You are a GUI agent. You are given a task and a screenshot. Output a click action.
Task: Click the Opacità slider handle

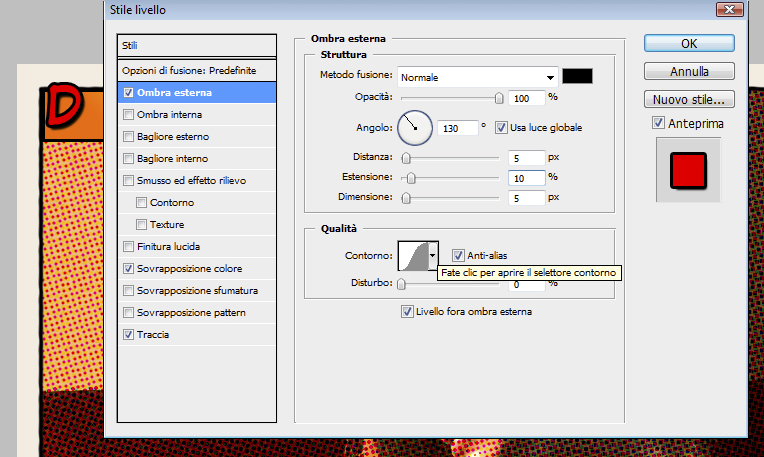[499, 98]
